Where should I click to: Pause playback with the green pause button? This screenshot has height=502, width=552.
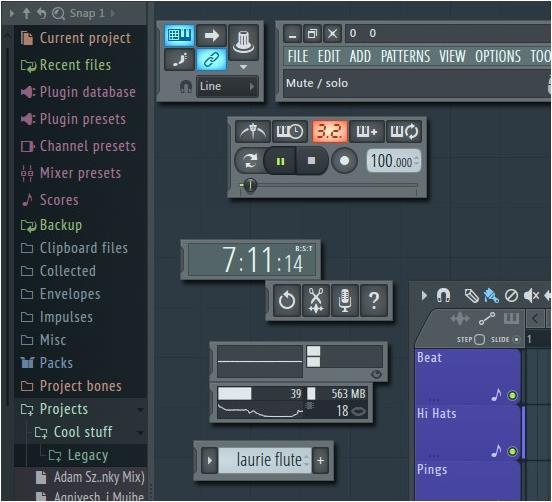pyautogui.click(x=280, y=161)
